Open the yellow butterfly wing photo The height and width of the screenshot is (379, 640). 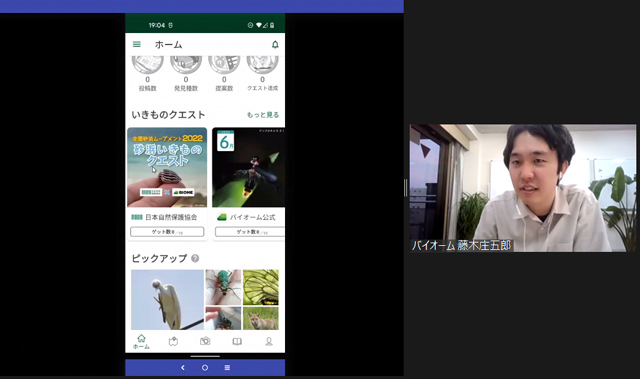[261, 287]
